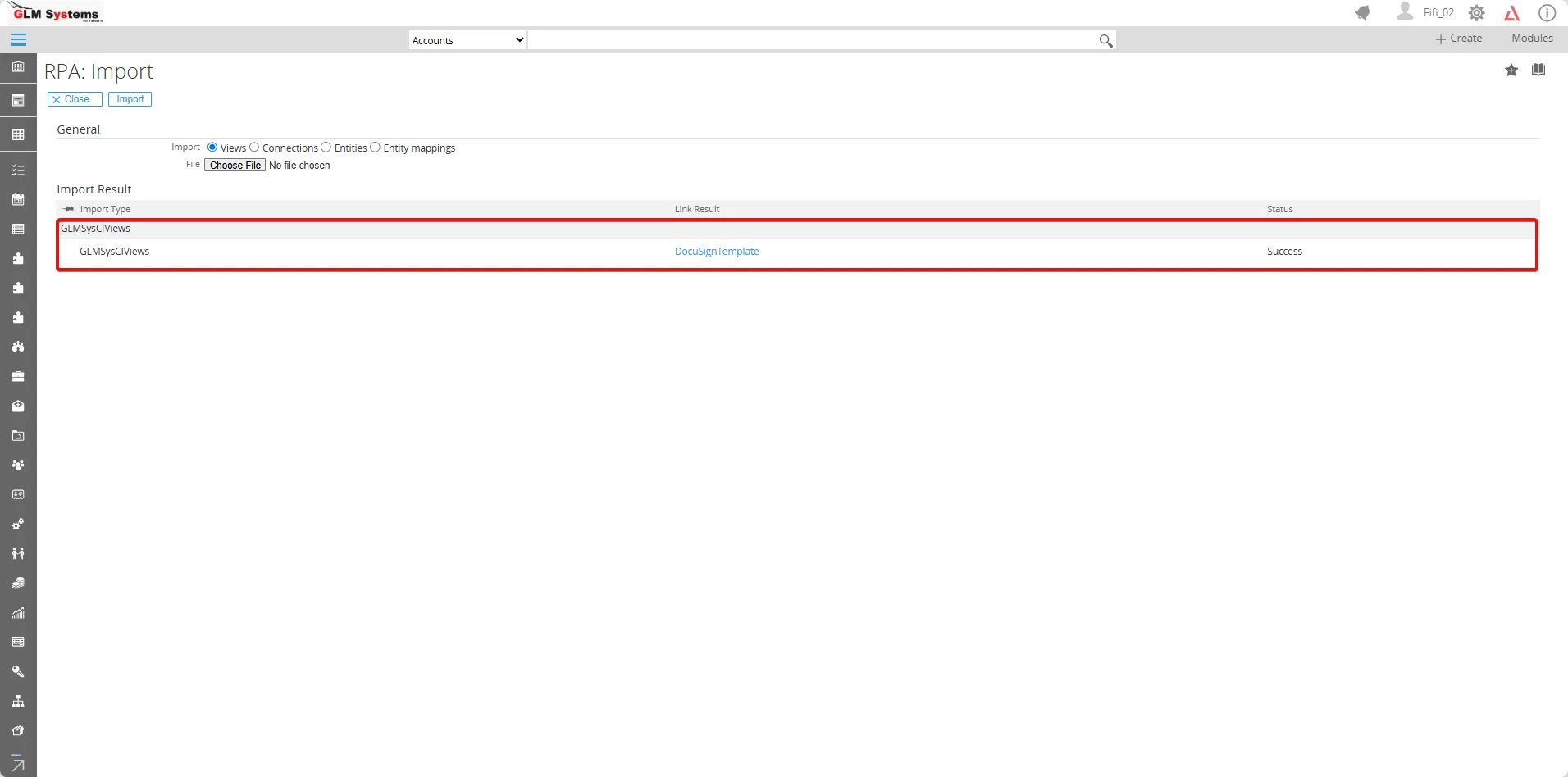
Task: Open the people group icon in the sidebar
Action: [18, 466]
